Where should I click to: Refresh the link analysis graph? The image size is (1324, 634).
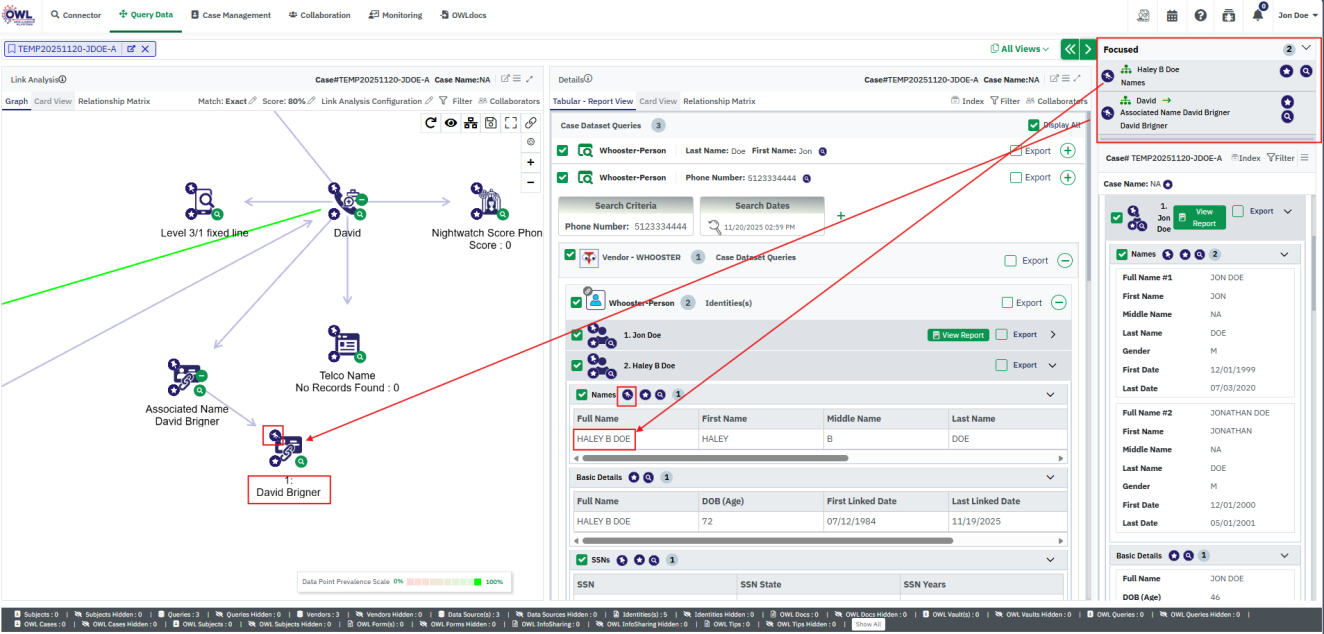[x=431, y=123]
